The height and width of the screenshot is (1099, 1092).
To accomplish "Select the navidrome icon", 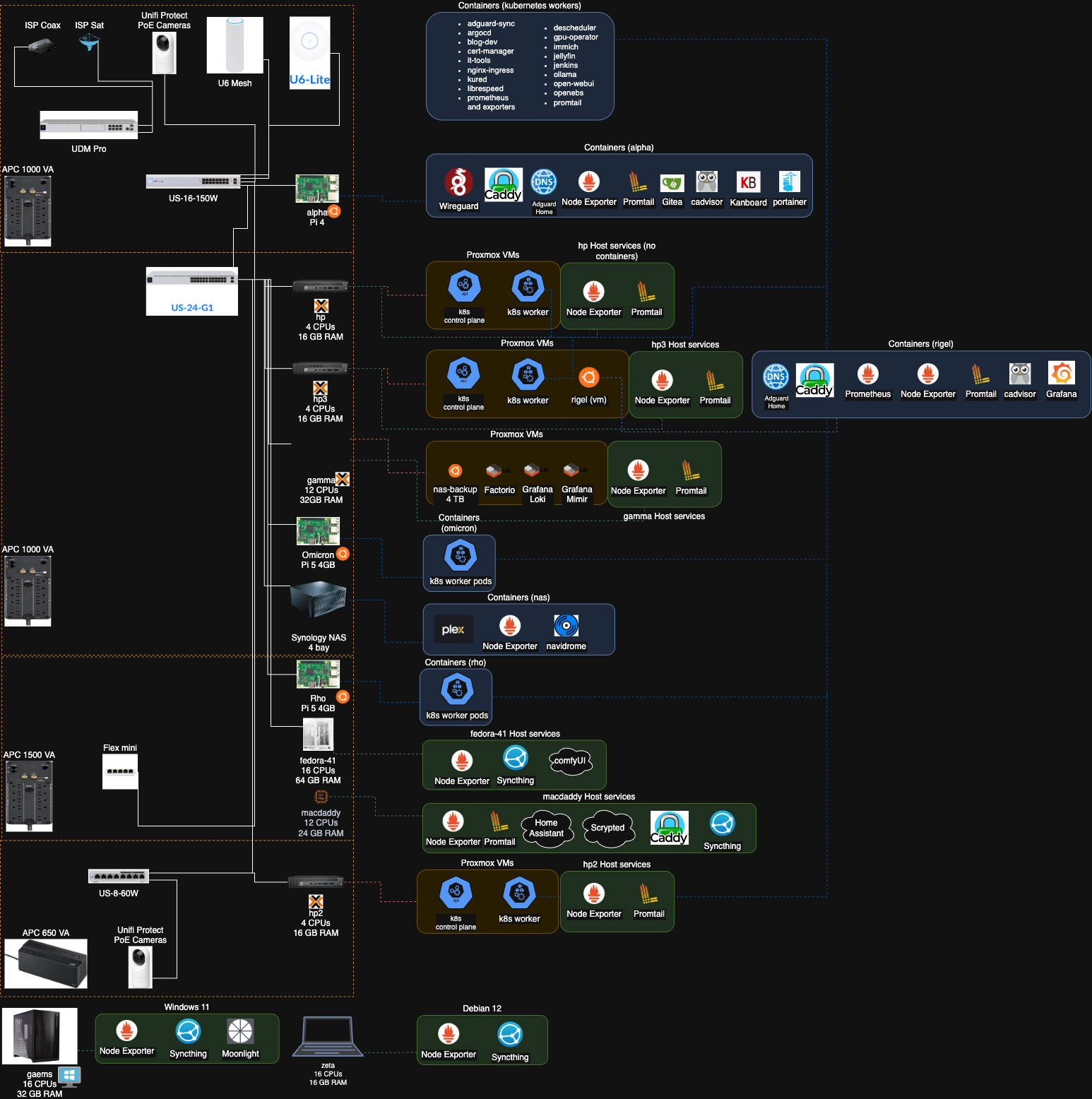I will 566,626.
